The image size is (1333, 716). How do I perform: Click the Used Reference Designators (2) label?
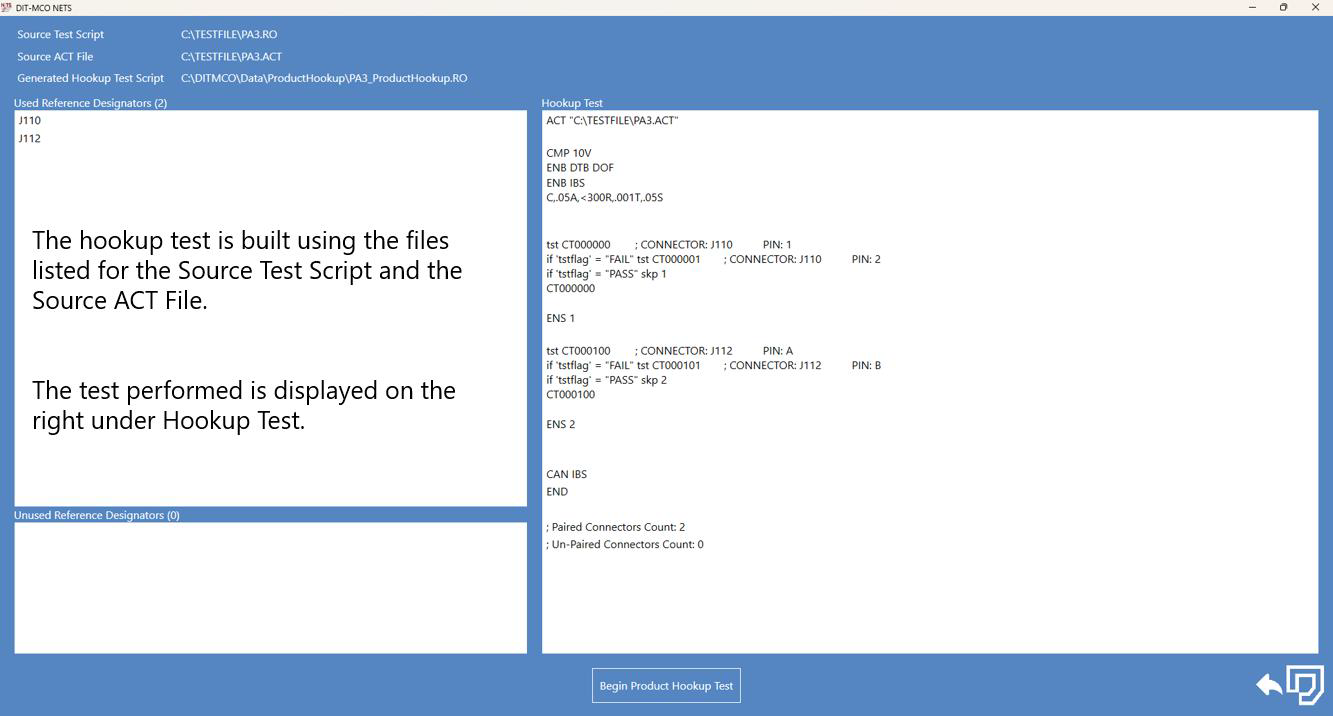(x=90, y=103)
